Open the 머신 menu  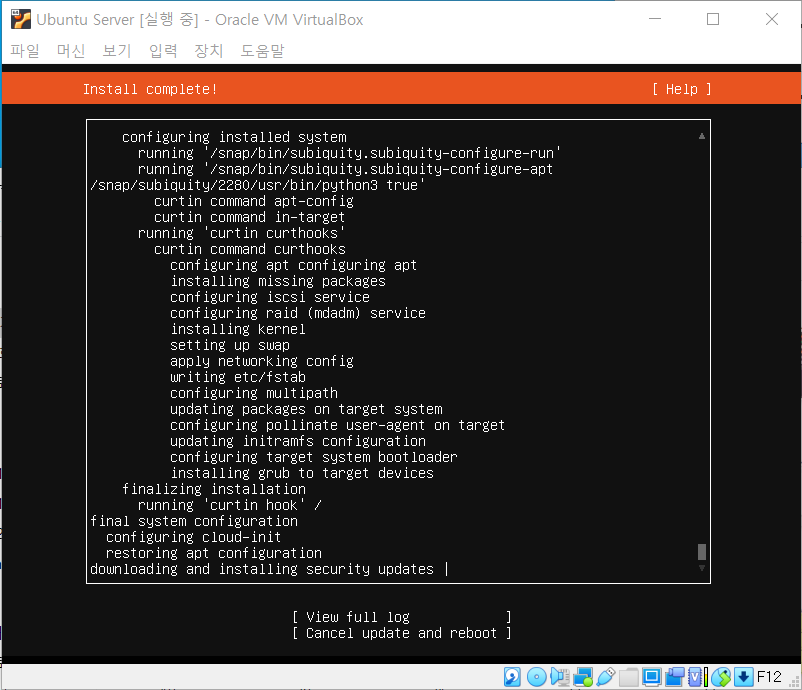tap(71, 51)
